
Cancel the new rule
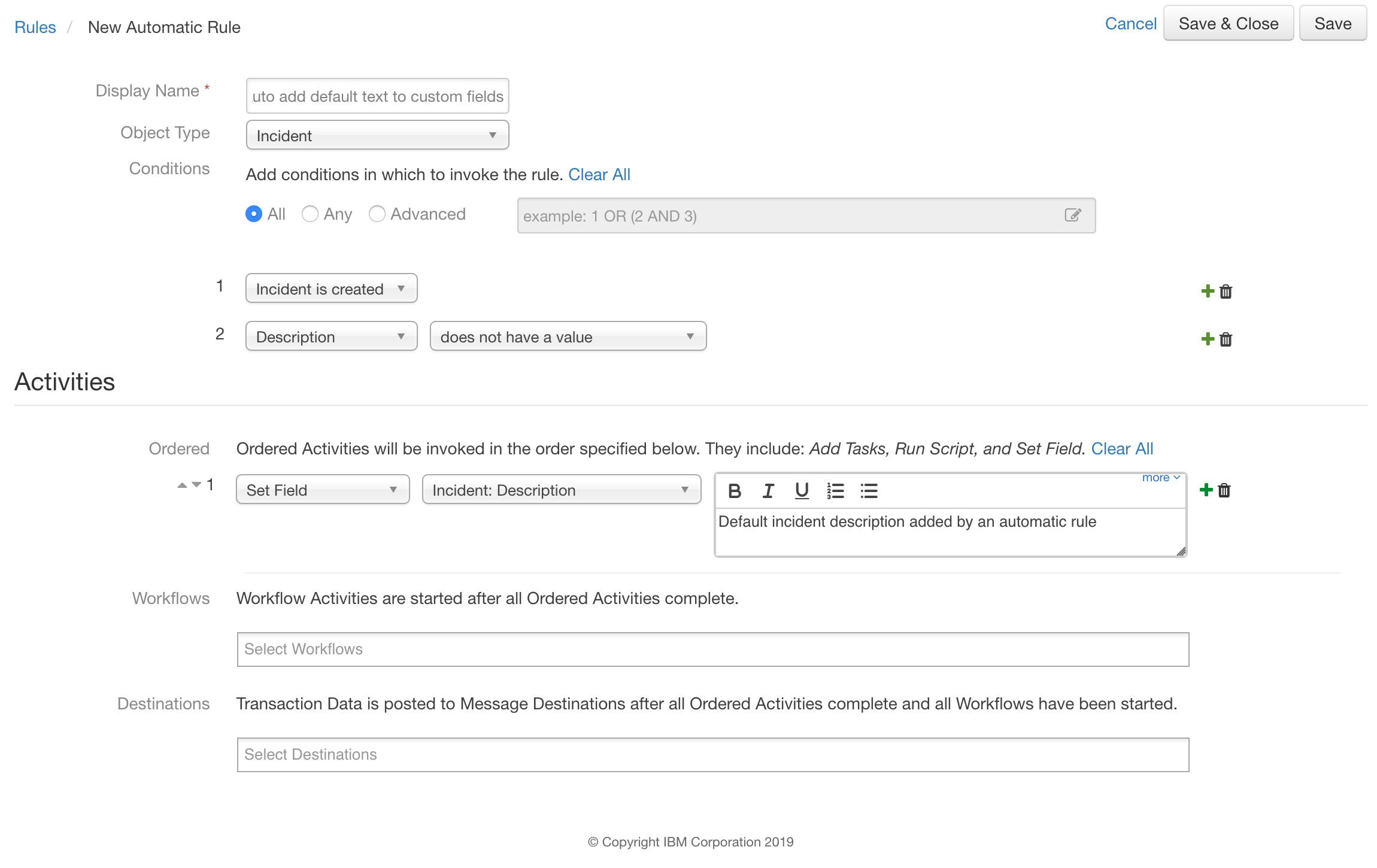[x=1130, y=23]
